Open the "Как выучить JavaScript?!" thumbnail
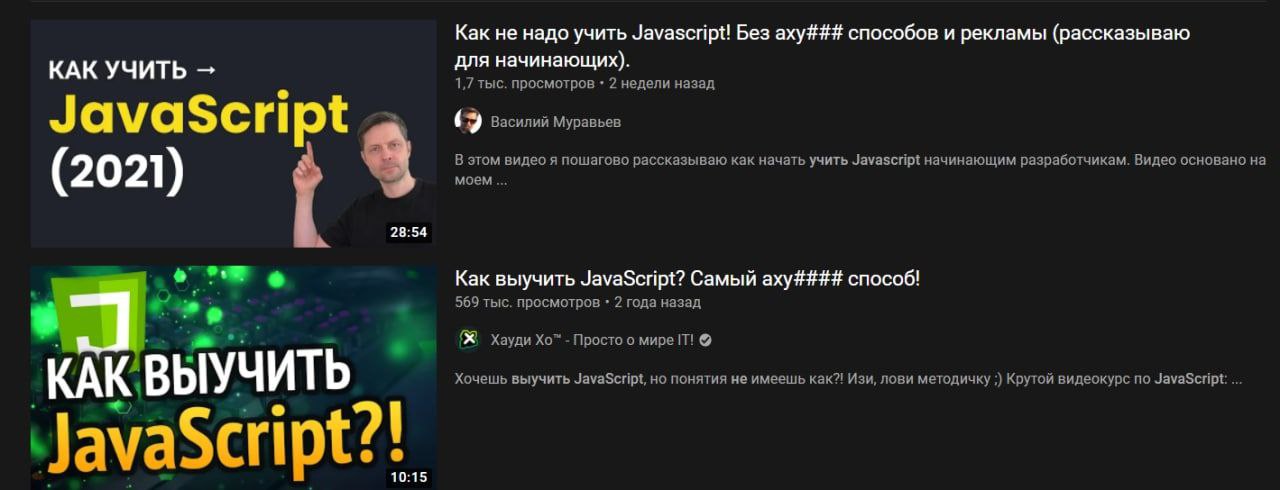This screenshot has height=490, width=1280. pos(233,378)
